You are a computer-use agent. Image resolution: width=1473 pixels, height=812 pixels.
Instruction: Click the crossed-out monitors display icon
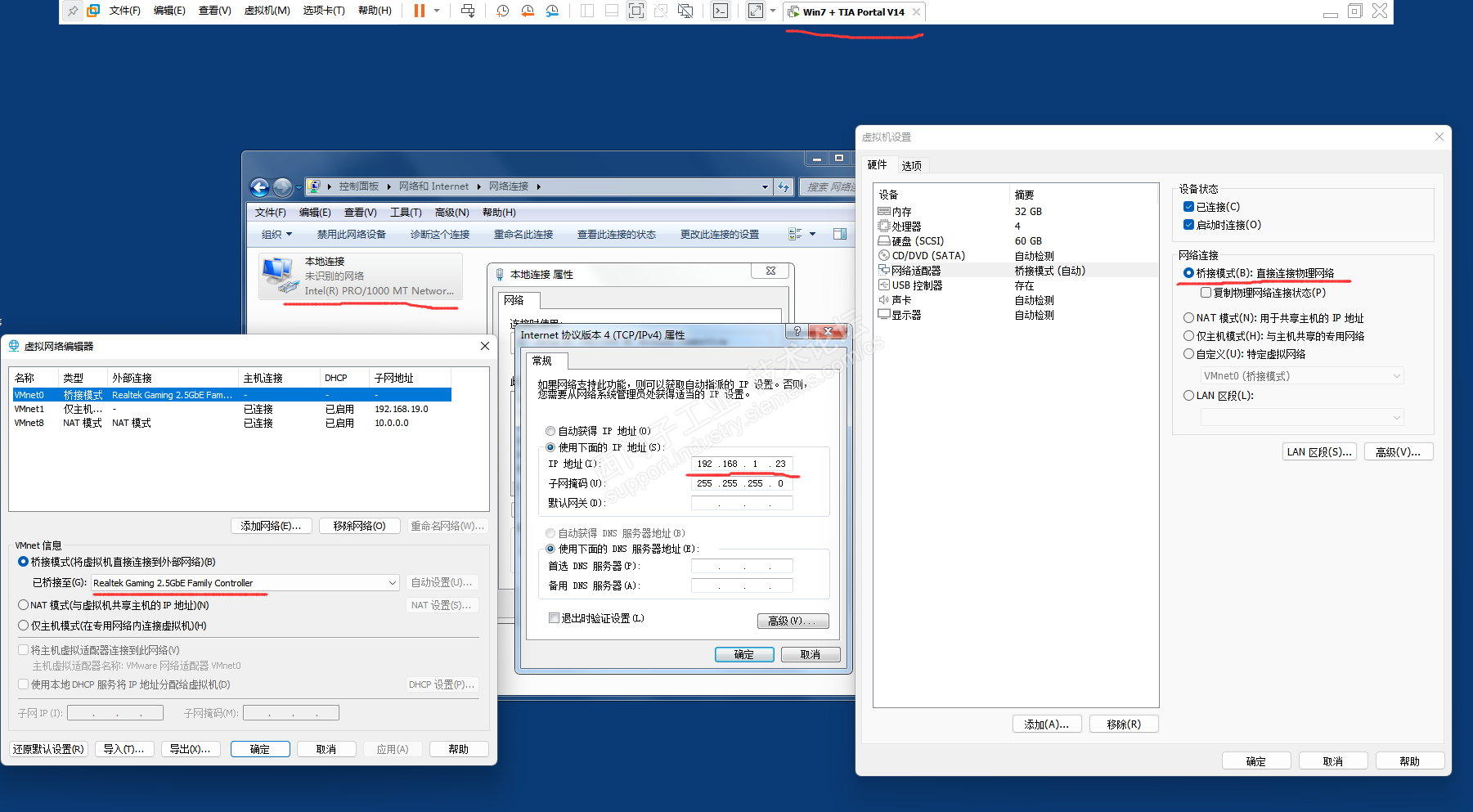[685, 11]
